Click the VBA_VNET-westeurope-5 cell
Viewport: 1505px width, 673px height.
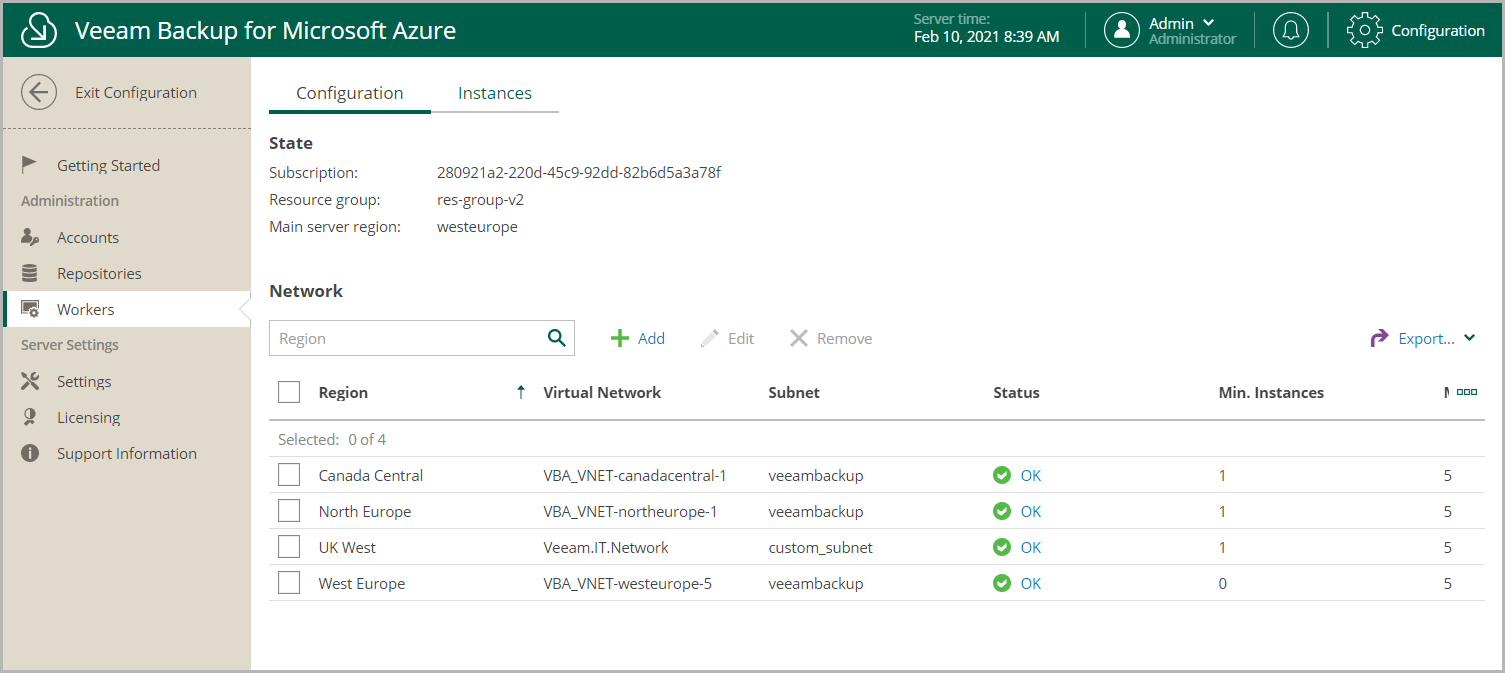point(627,583)
